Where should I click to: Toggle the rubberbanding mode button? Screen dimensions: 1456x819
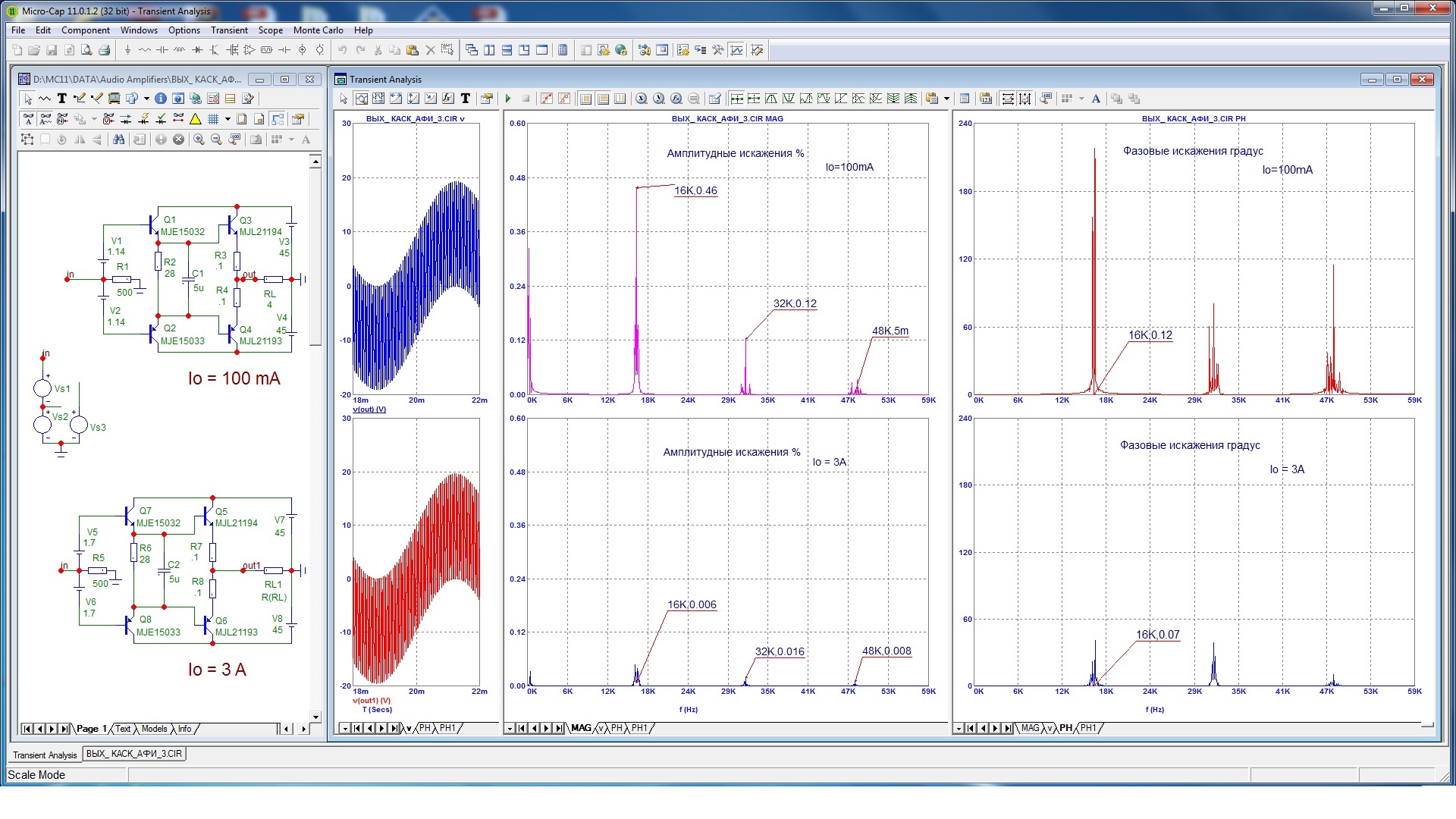click(x=278, y=119)
